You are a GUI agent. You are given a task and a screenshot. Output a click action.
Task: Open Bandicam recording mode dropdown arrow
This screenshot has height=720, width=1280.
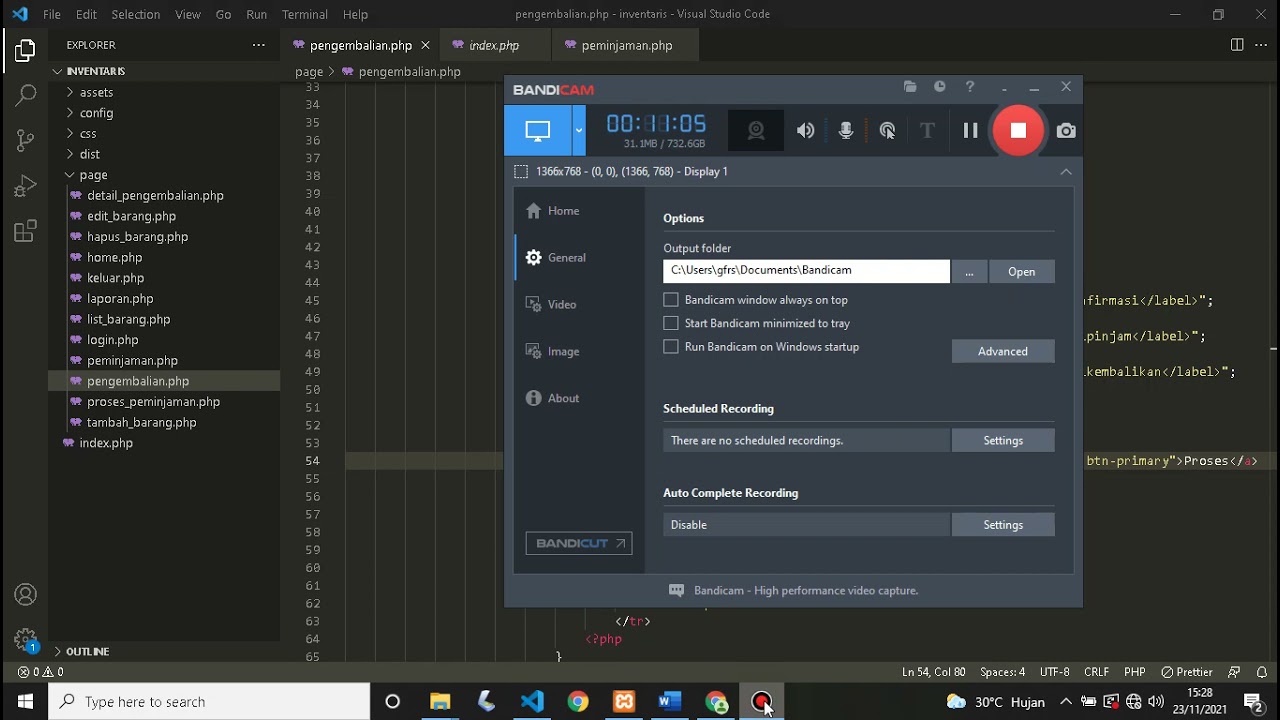pos(578,130)
